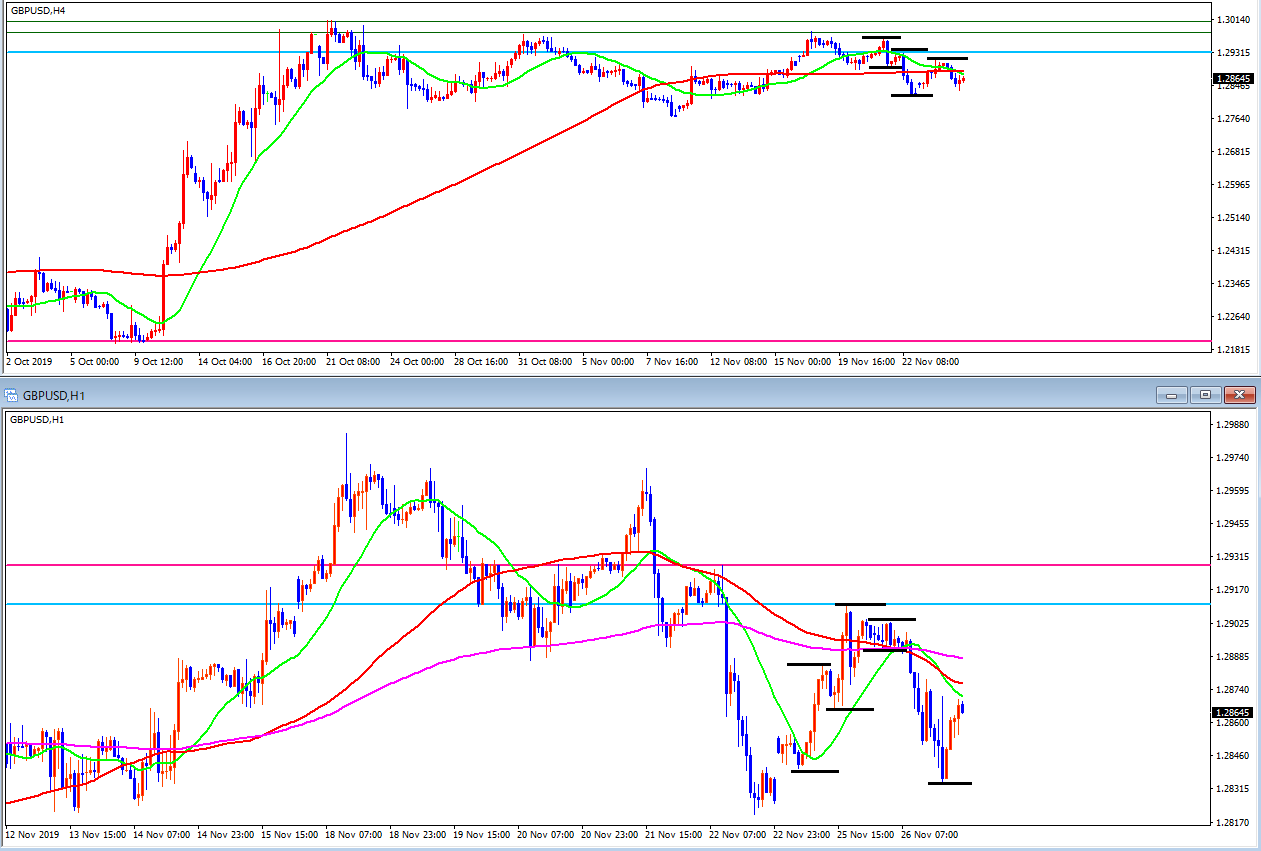Close the GBPUSD,H1 chart window
This screenshot has height=851, width=1261.
1239,394
